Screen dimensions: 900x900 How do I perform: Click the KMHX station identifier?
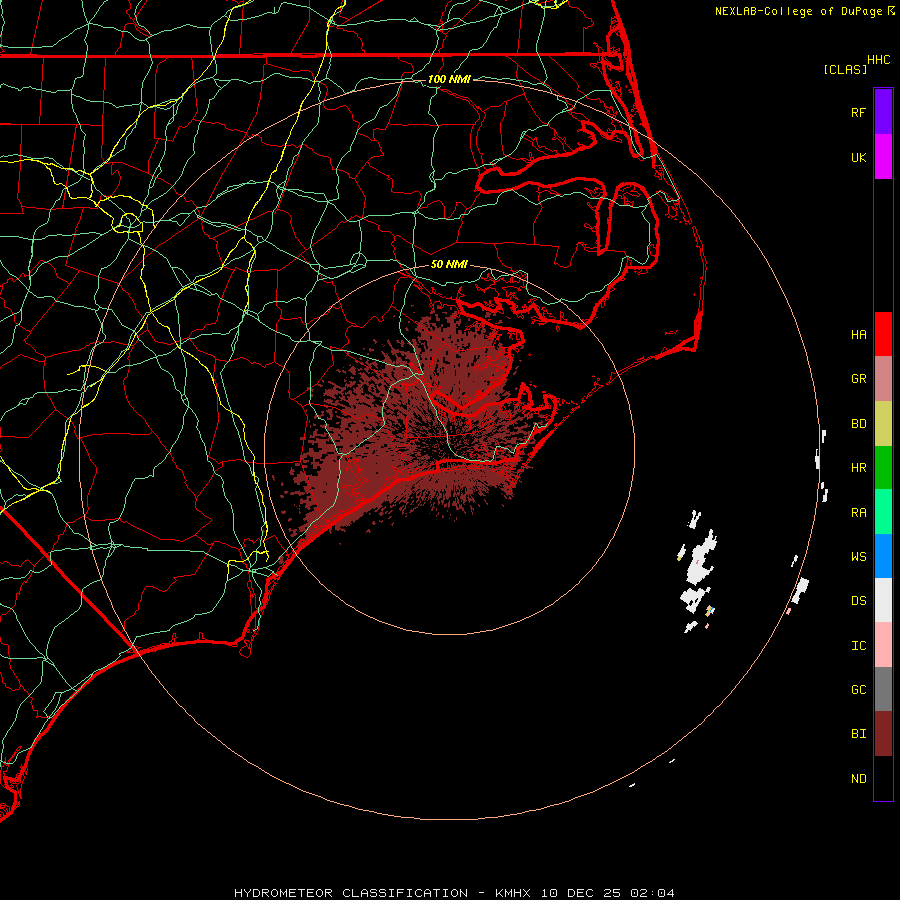click(513, 893)
